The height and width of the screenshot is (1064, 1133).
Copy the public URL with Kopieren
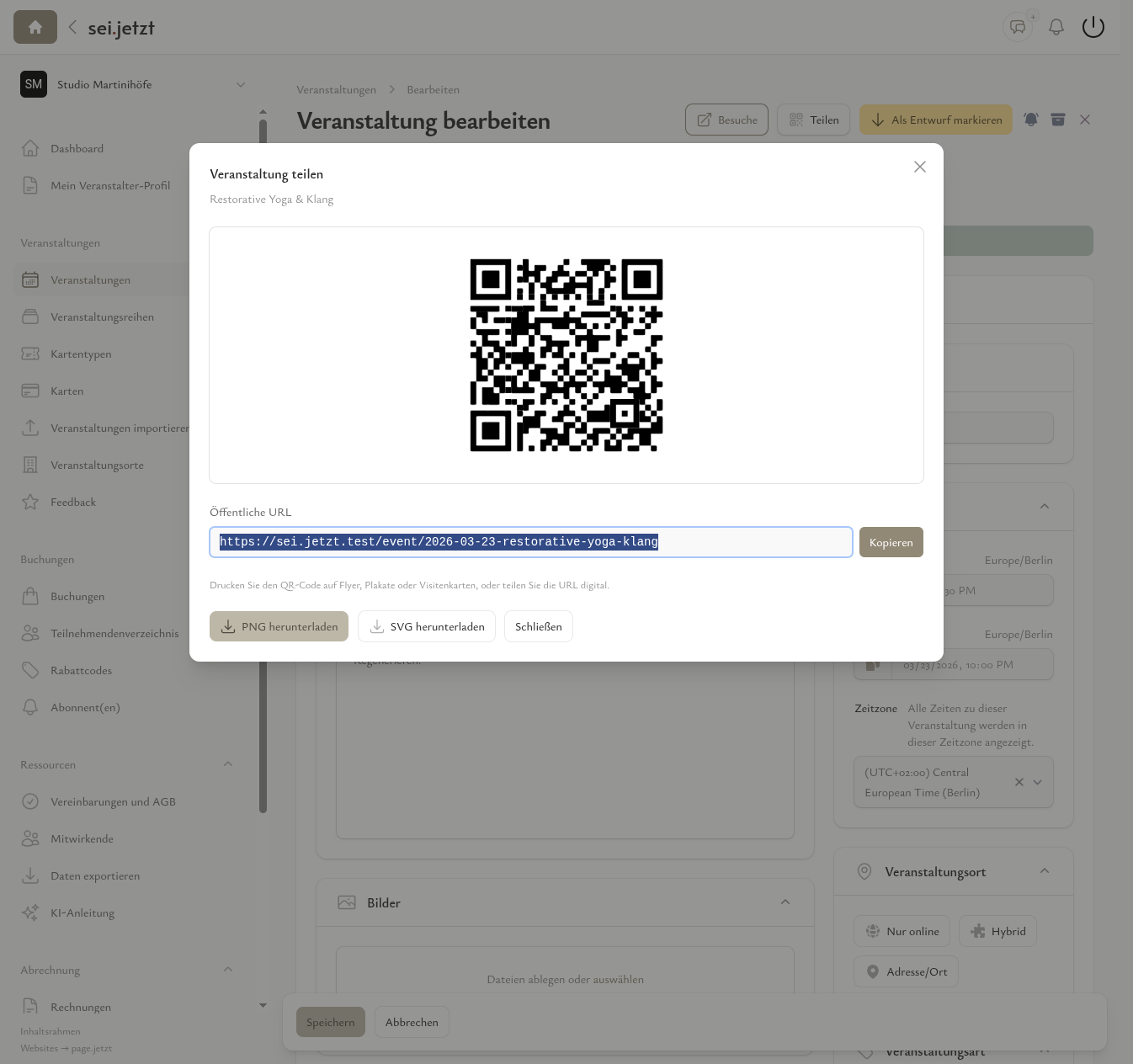[x=891, y=542]
